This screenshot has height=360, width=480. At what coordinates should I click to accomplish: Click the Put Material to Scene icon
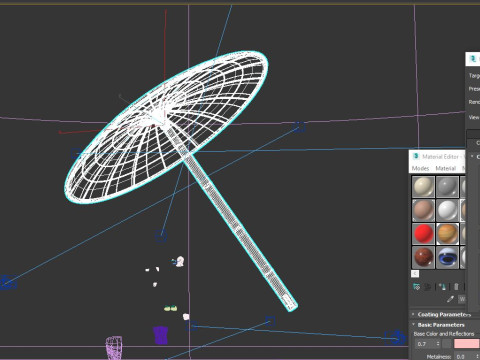coord(427,287)
